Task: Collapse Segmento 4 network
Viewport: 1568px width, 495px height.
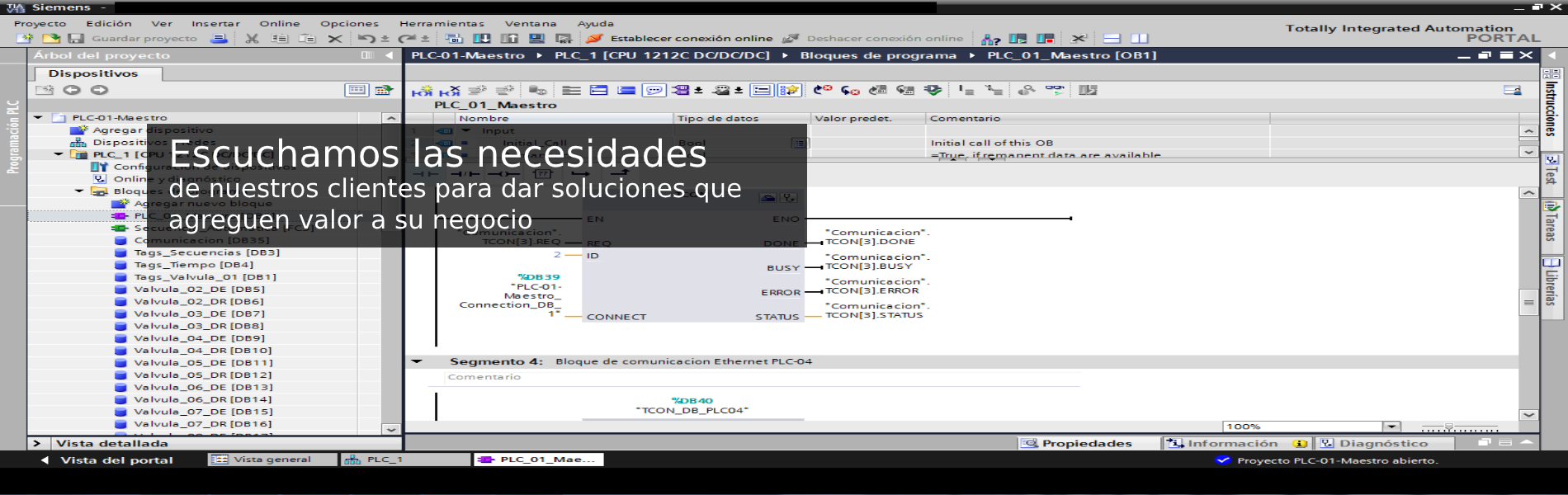Action: [417, 361]
